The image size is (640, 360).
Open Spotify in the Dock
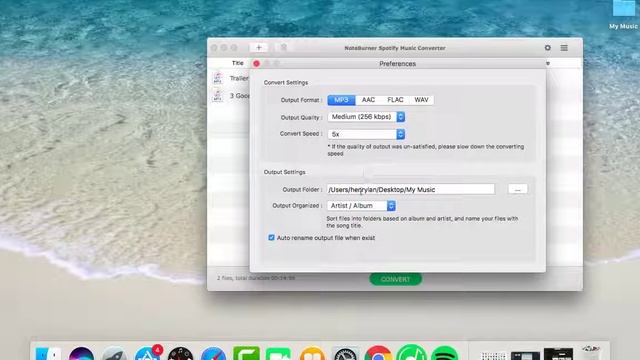pos(444,353)
